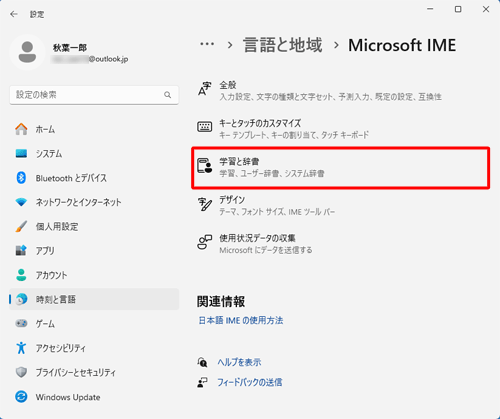Open Windows Update category
The width and height of the screenshot is (500, 419).
point(94,397)
